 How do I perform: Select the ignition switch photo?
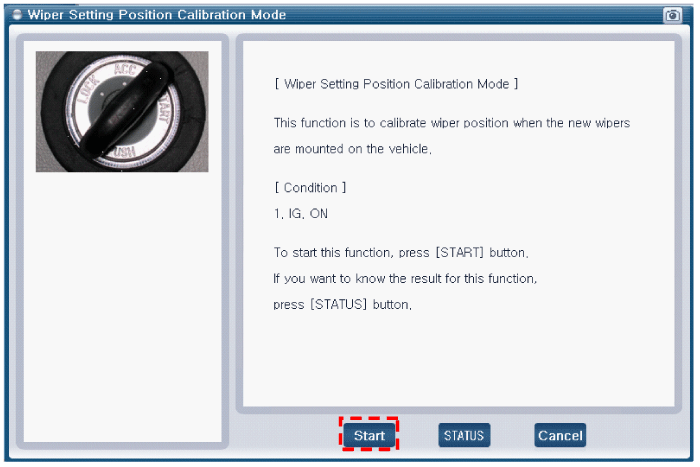(x=122, y=111)
